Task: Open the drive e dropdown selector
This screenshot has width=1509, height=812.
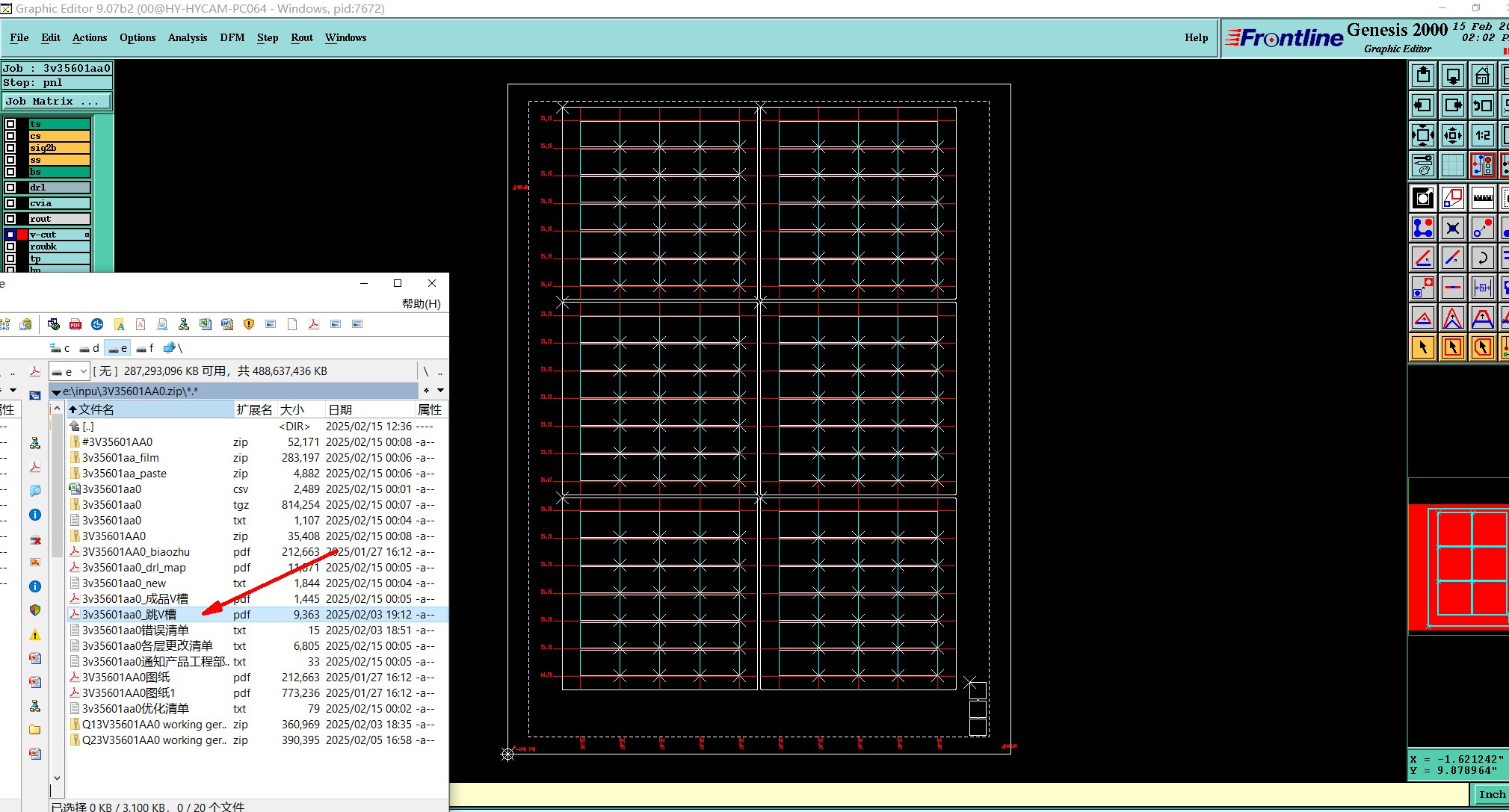Action: [x=83, y=371]
